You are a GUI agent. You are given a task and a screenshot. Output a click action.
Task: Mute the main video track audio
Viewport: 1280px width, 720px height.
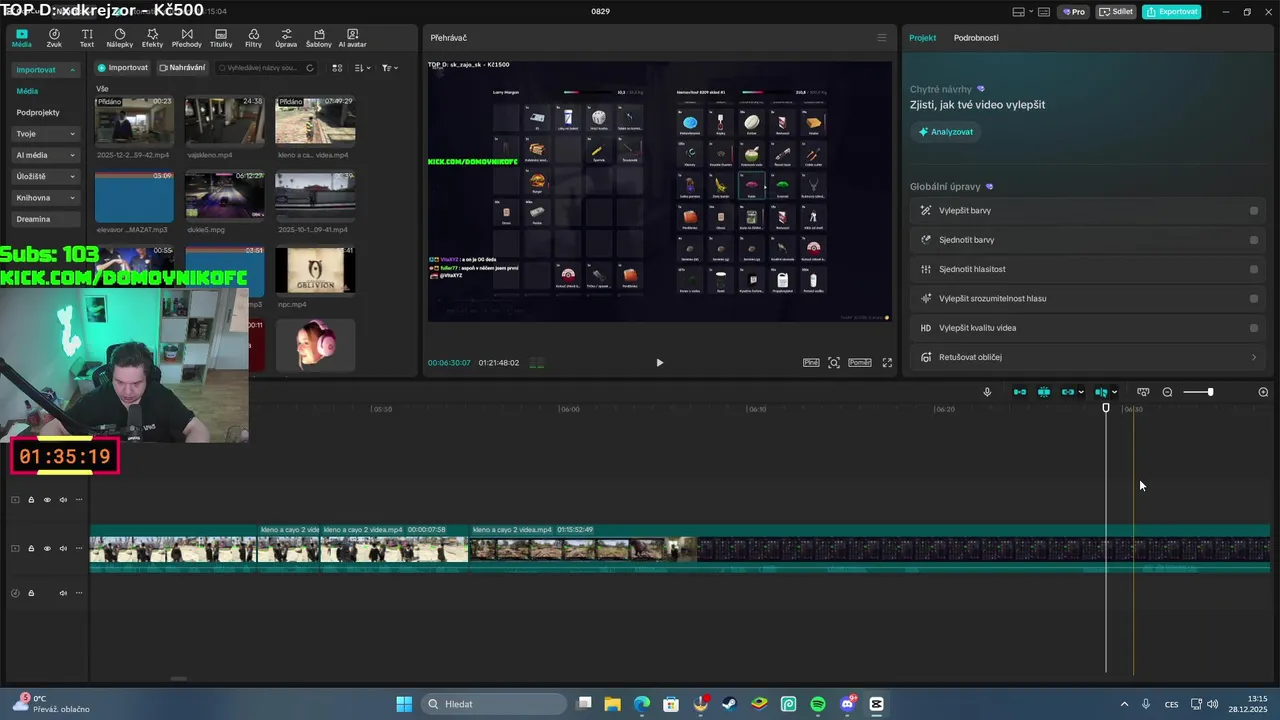(63, 548)
